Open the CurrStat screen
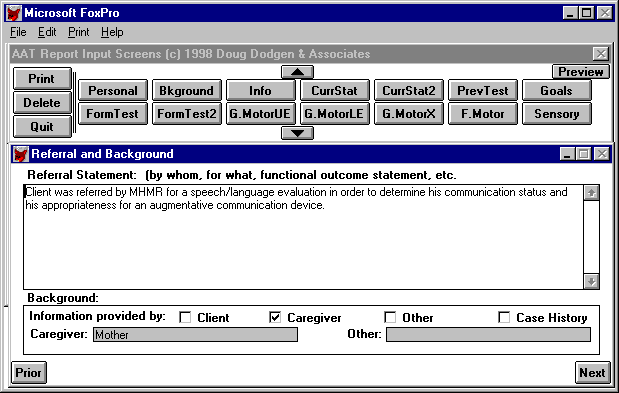The height and width of the screenshot is (393, 619). (x=335, y=90)
